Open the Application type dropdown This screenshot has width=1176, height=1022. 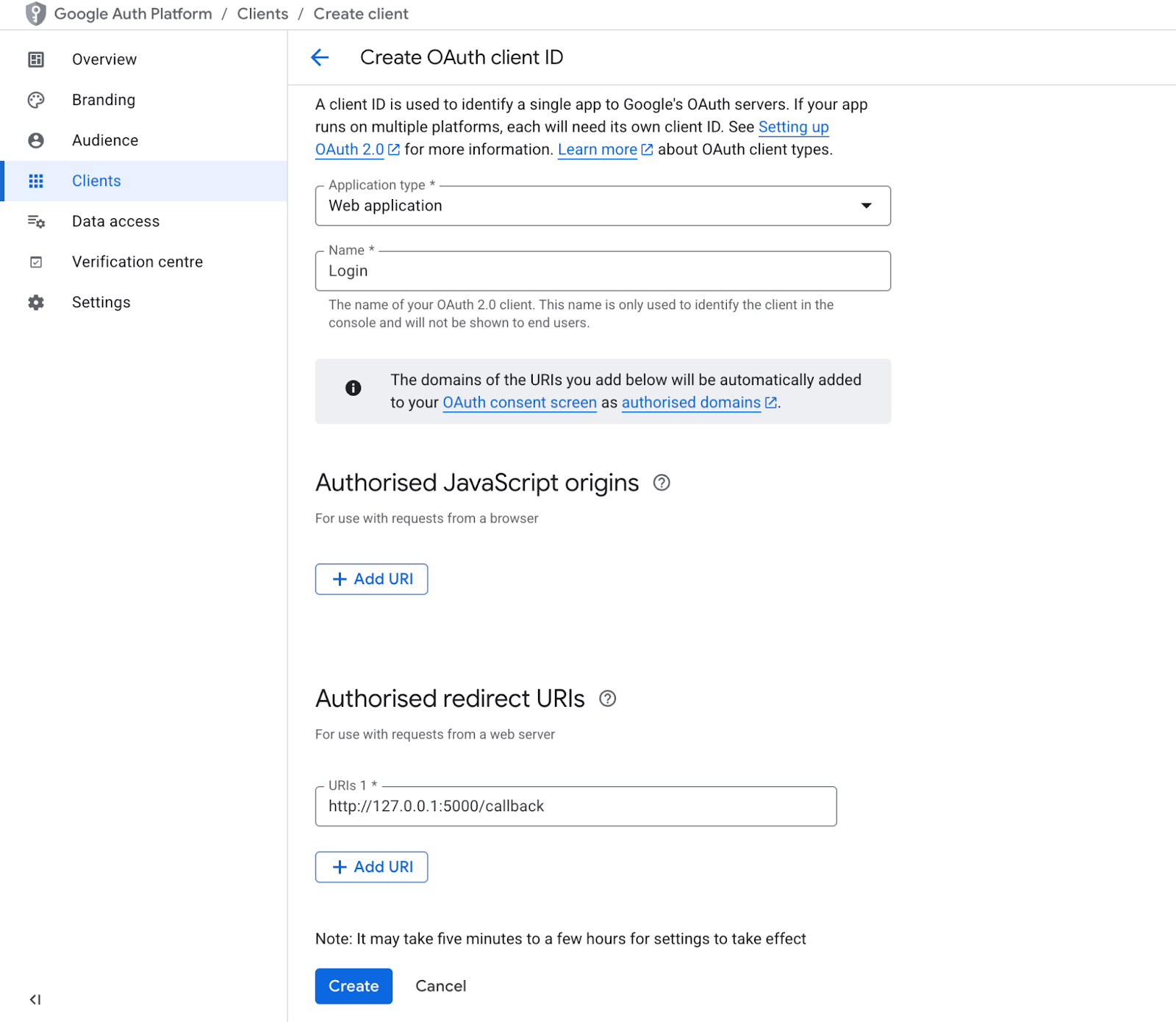[603, 206]
